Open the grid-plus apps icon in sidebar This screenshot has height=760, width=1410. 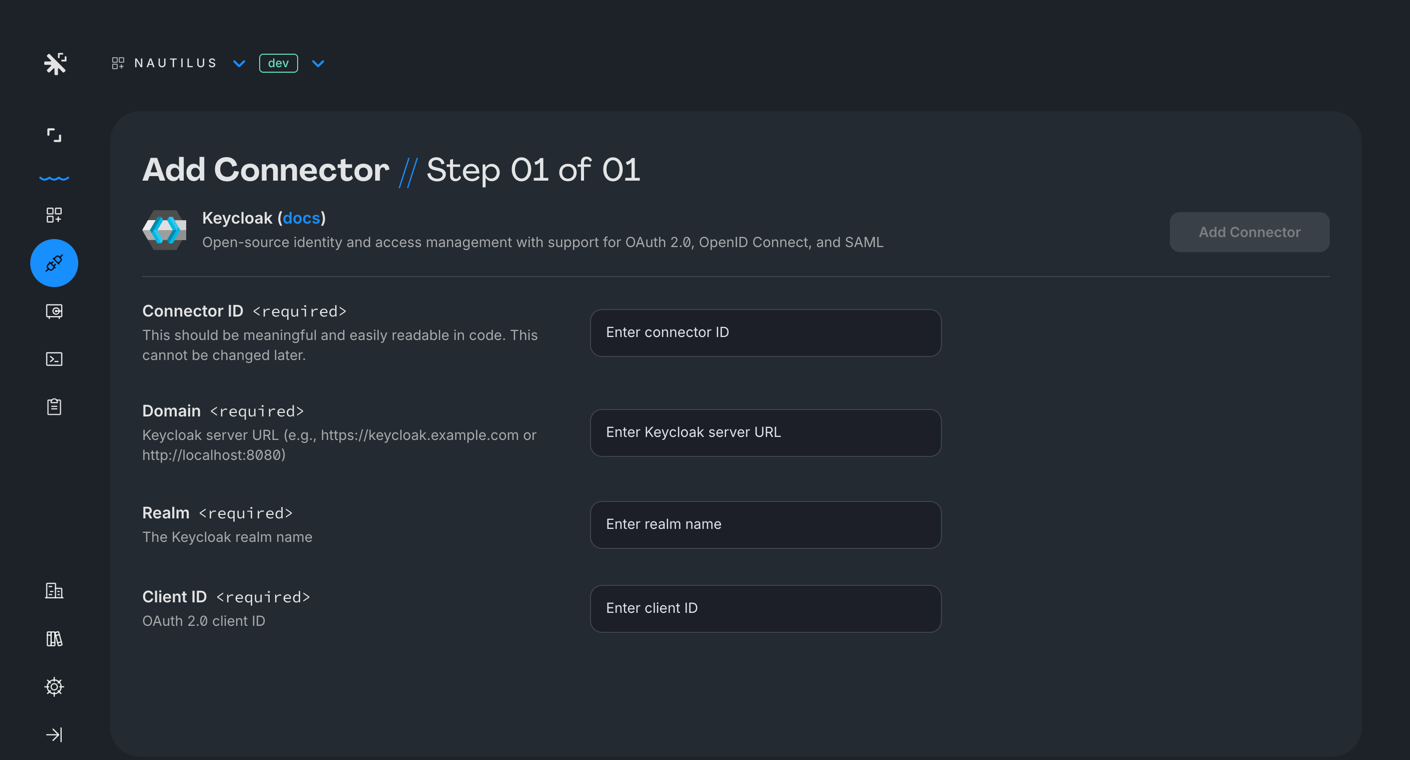coord(54,215)
